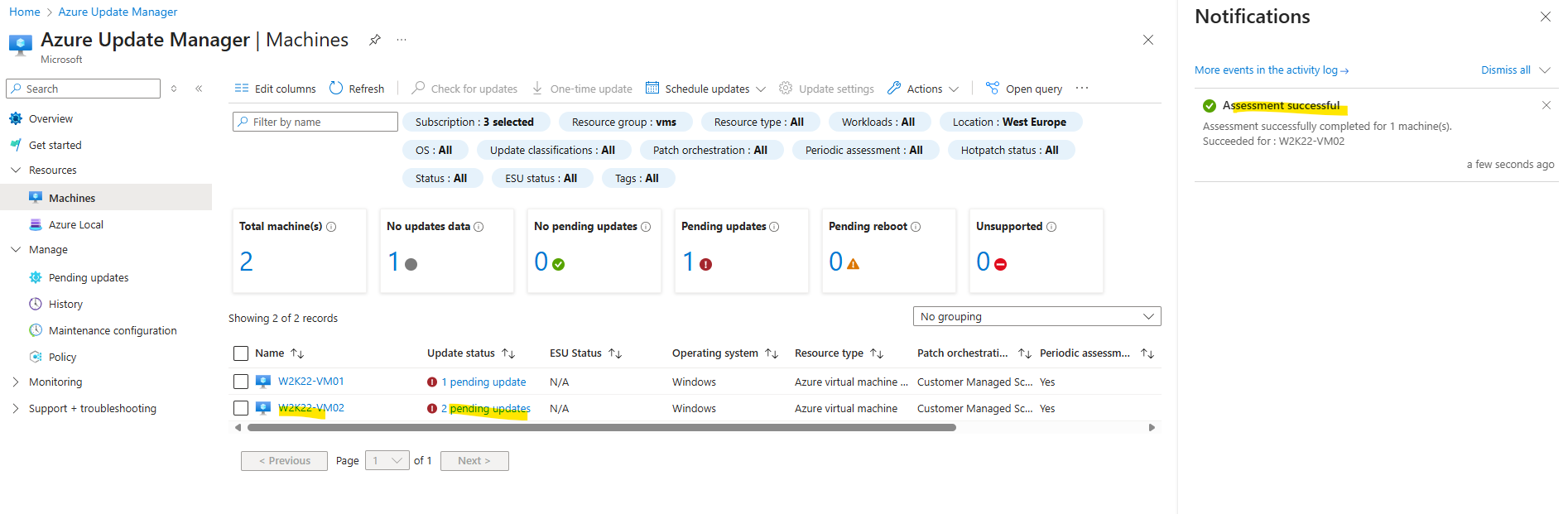Open the Periodic assessment filter
The width and height of the screenshot is (1568, 514).
[864, 150]
